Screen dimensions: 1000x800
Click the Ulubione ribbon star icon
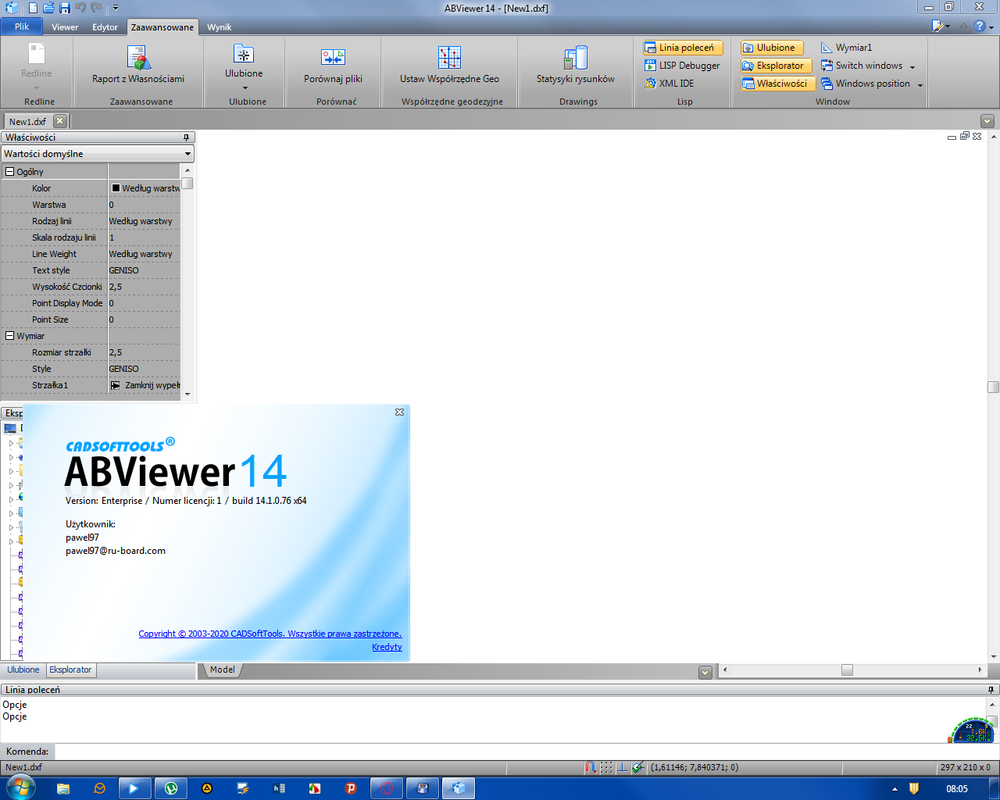[244, 56]
